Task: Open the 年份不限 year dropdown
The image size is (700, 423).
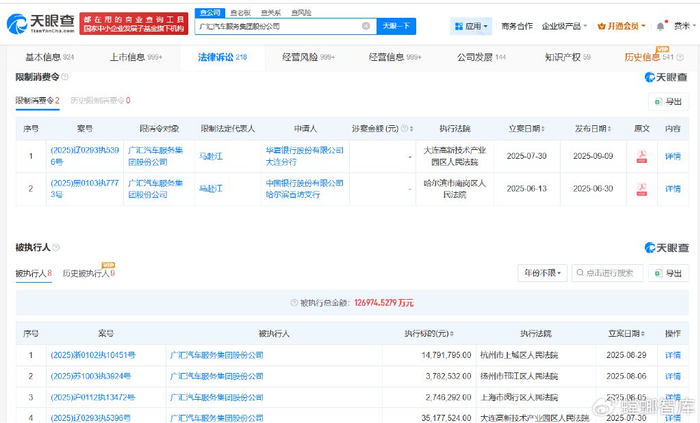Action: [542, 273]
